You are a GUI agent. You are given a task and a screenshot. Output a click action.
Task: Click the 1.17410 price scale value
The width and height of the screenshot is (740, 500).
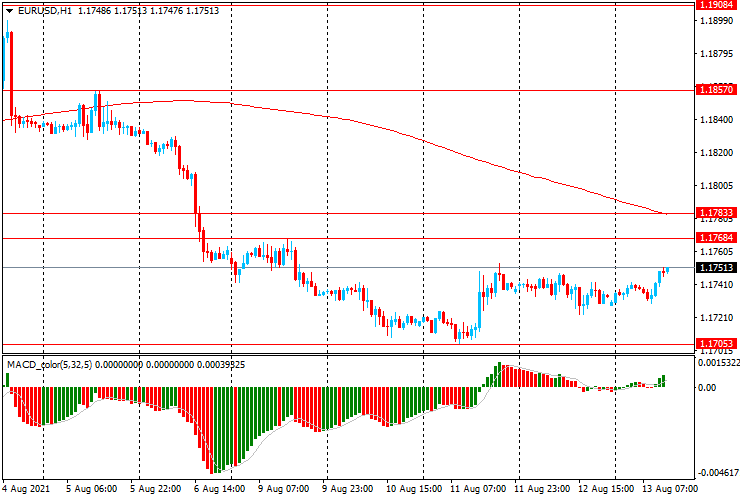[x=716, y=285]
